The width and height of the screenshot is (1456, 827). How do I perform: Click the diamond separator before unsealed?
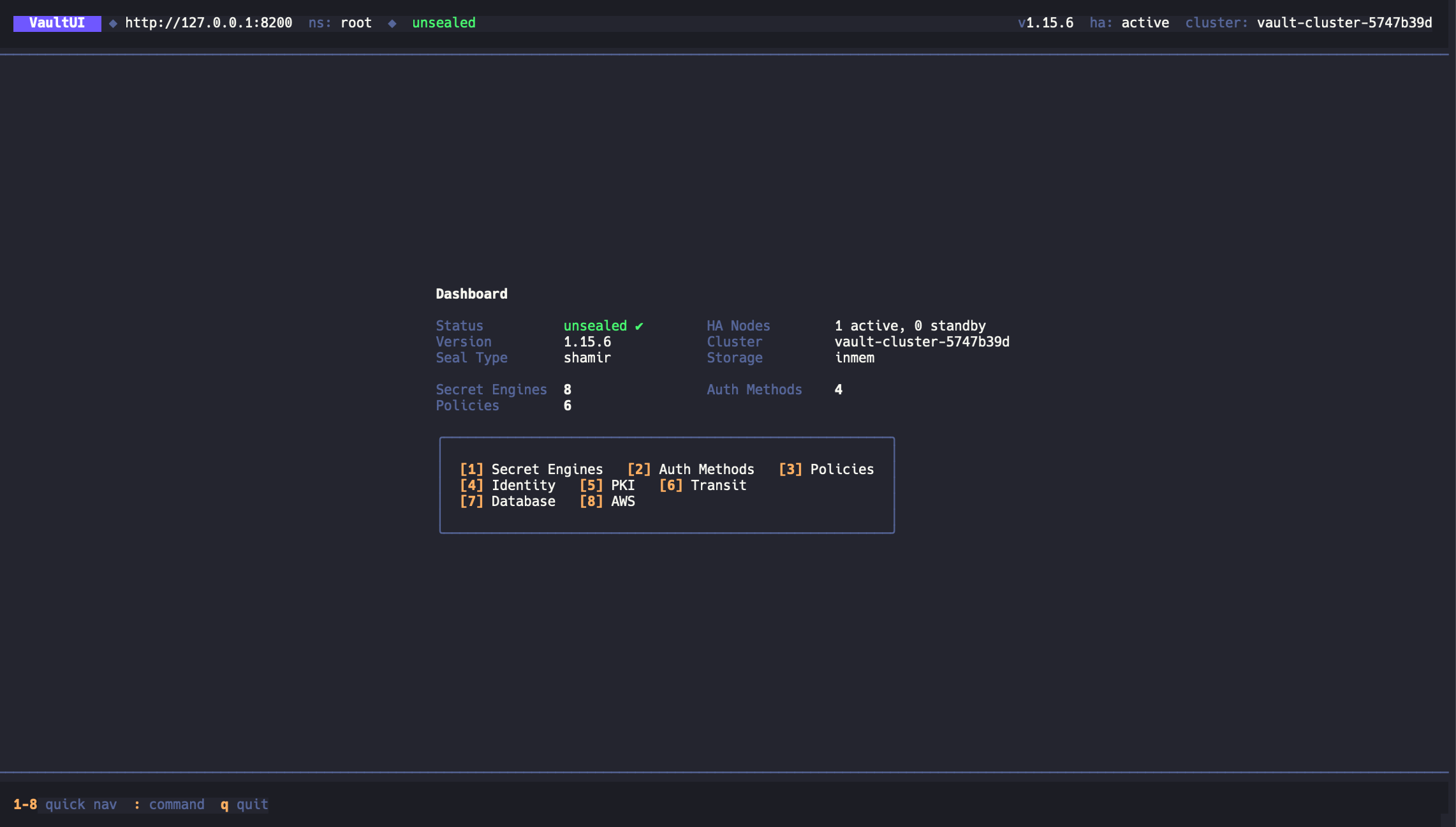coord(392,24)
